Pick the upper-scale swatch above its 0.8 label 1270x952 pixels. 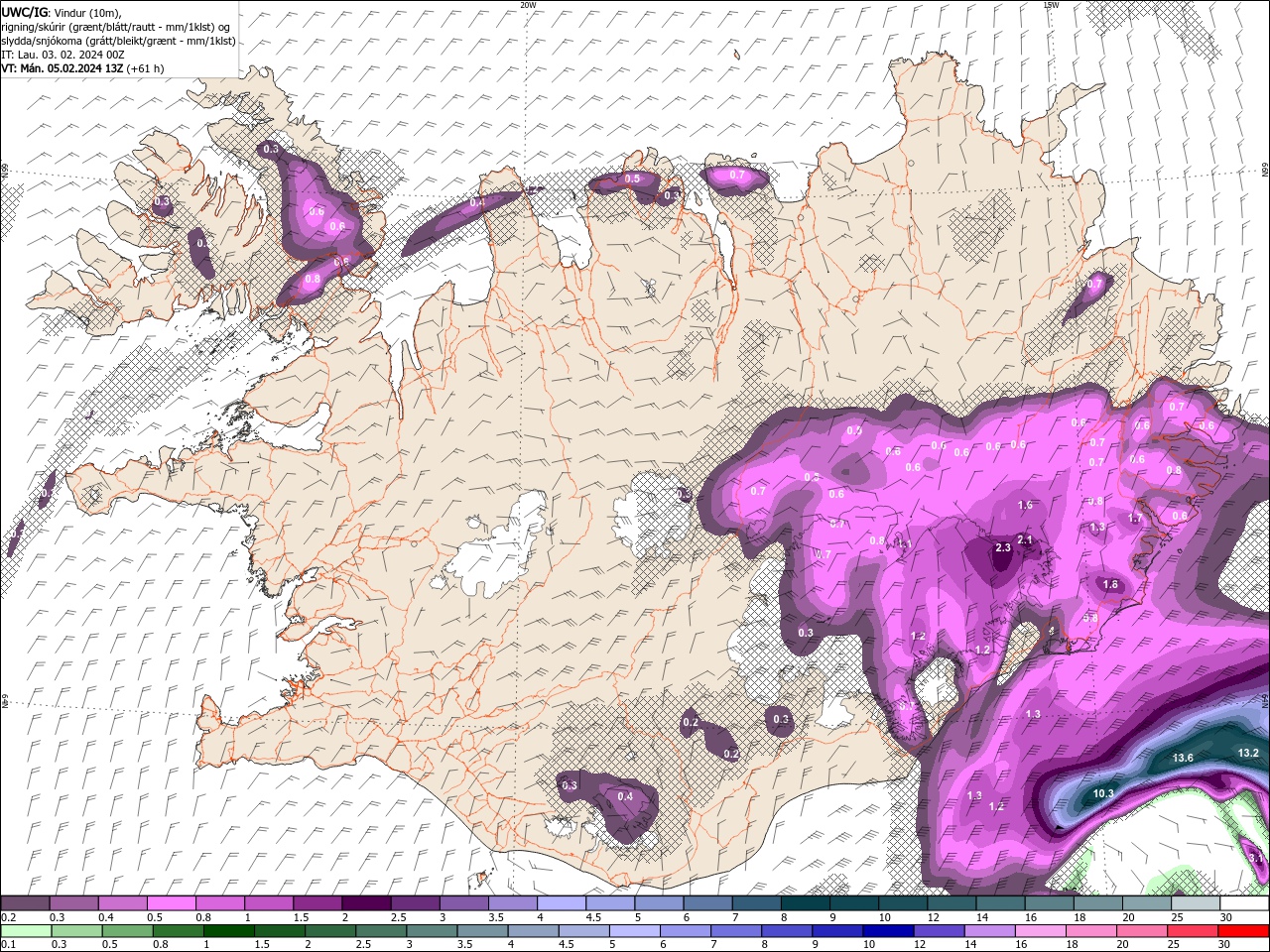click(x=219, y=903)
